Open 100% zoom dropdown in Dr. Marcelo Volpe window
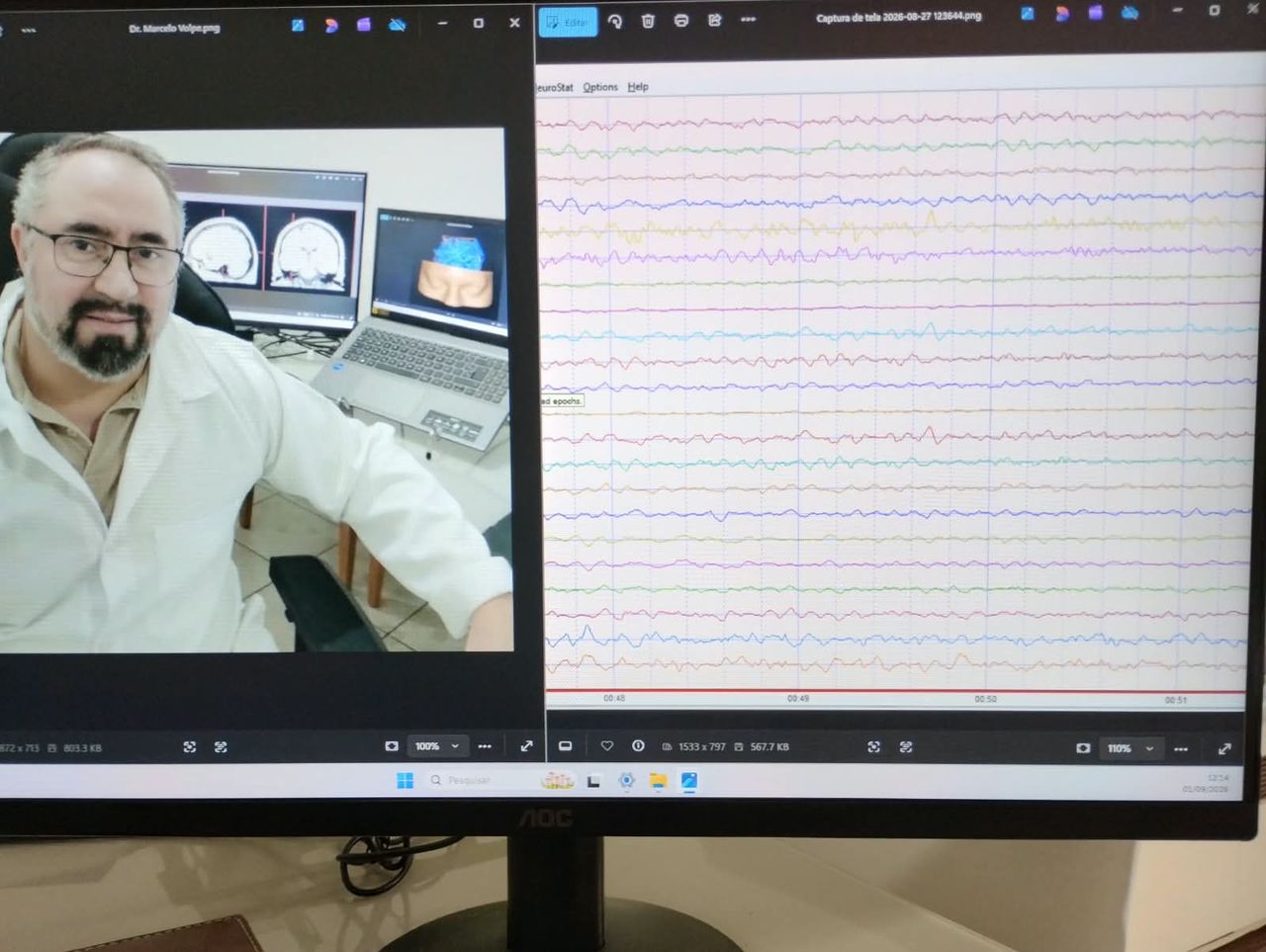The height and width of the screenshot is (952, 1266). tap(437, 746)
